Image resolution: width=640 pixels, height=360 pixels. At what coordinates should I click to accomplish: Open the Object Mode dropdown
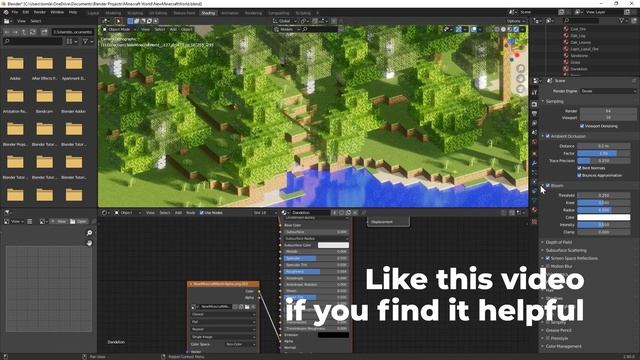[x=120, y=29]
